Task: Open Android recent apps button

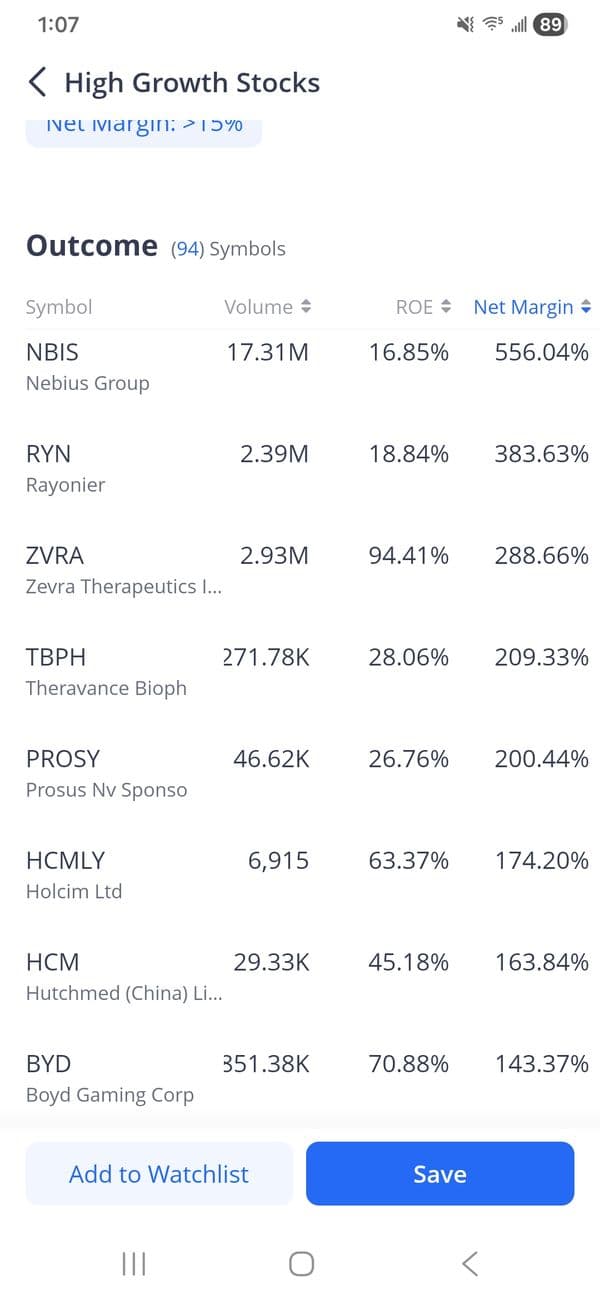Action: 133,1264
